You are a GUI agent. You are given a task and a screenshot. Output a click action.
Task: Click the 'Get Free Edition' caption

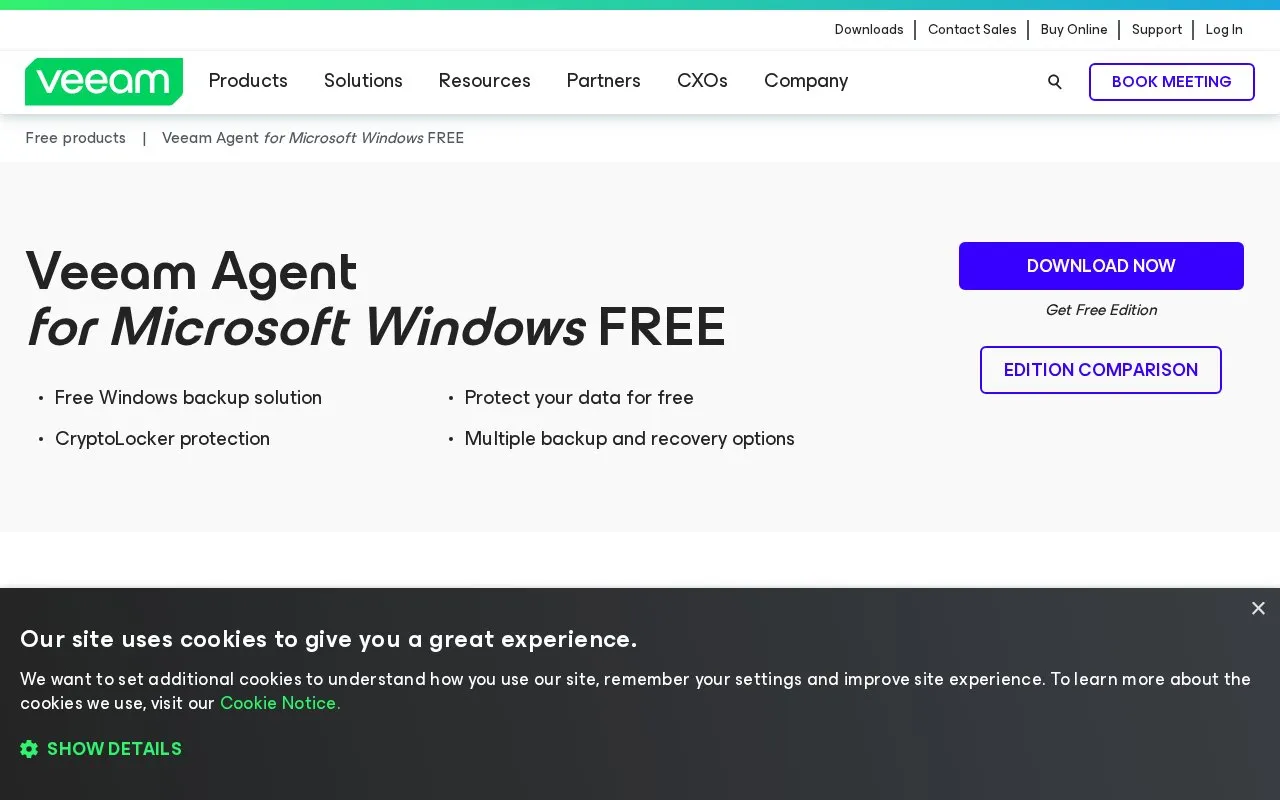[1101, 310]
